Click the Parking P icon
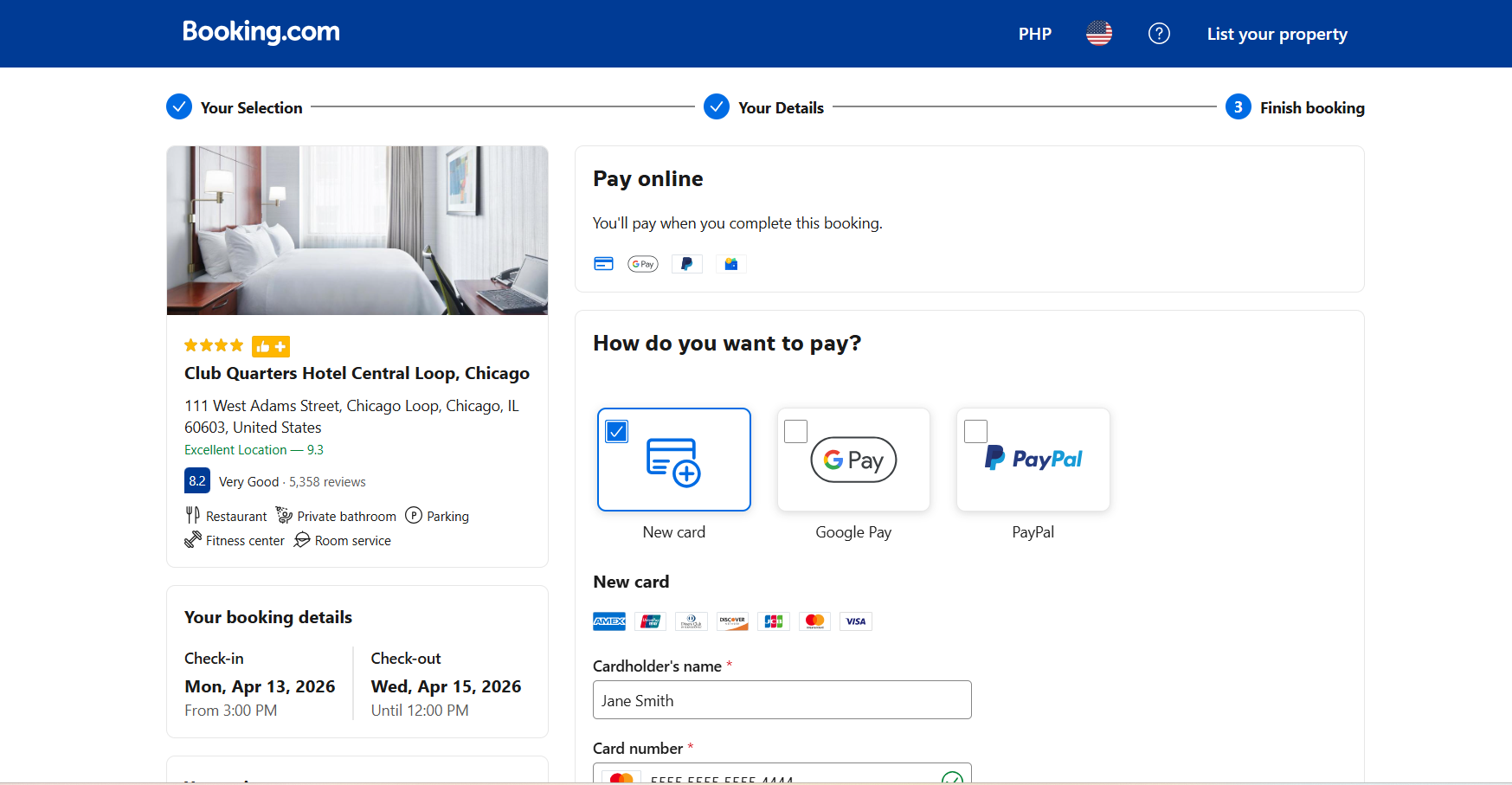Image resolution: width=1512 pixels, height=785 pixels. pos(414,516)
